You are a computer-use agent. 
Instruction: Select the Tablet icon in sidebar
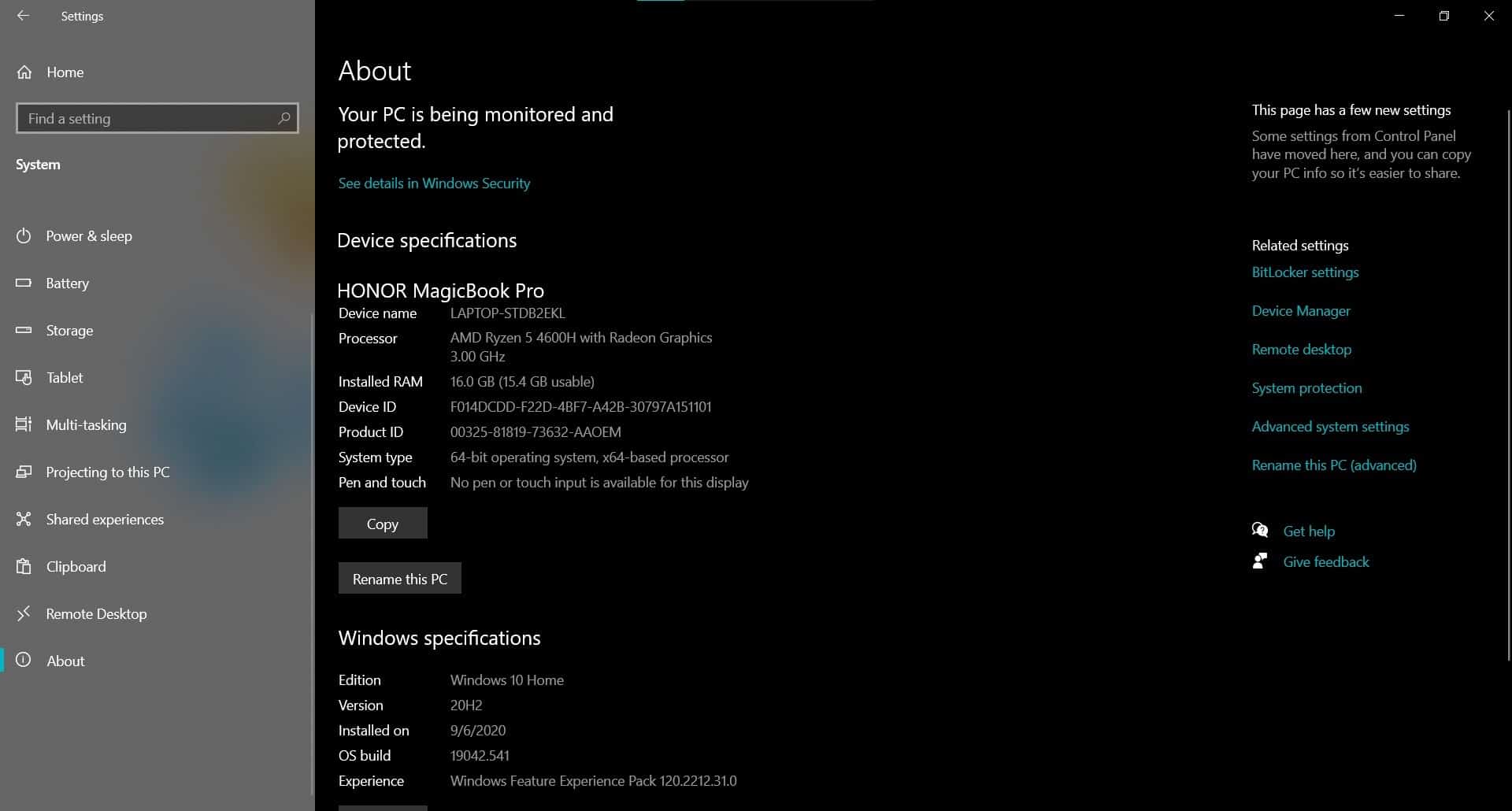[x=24, y=377]
